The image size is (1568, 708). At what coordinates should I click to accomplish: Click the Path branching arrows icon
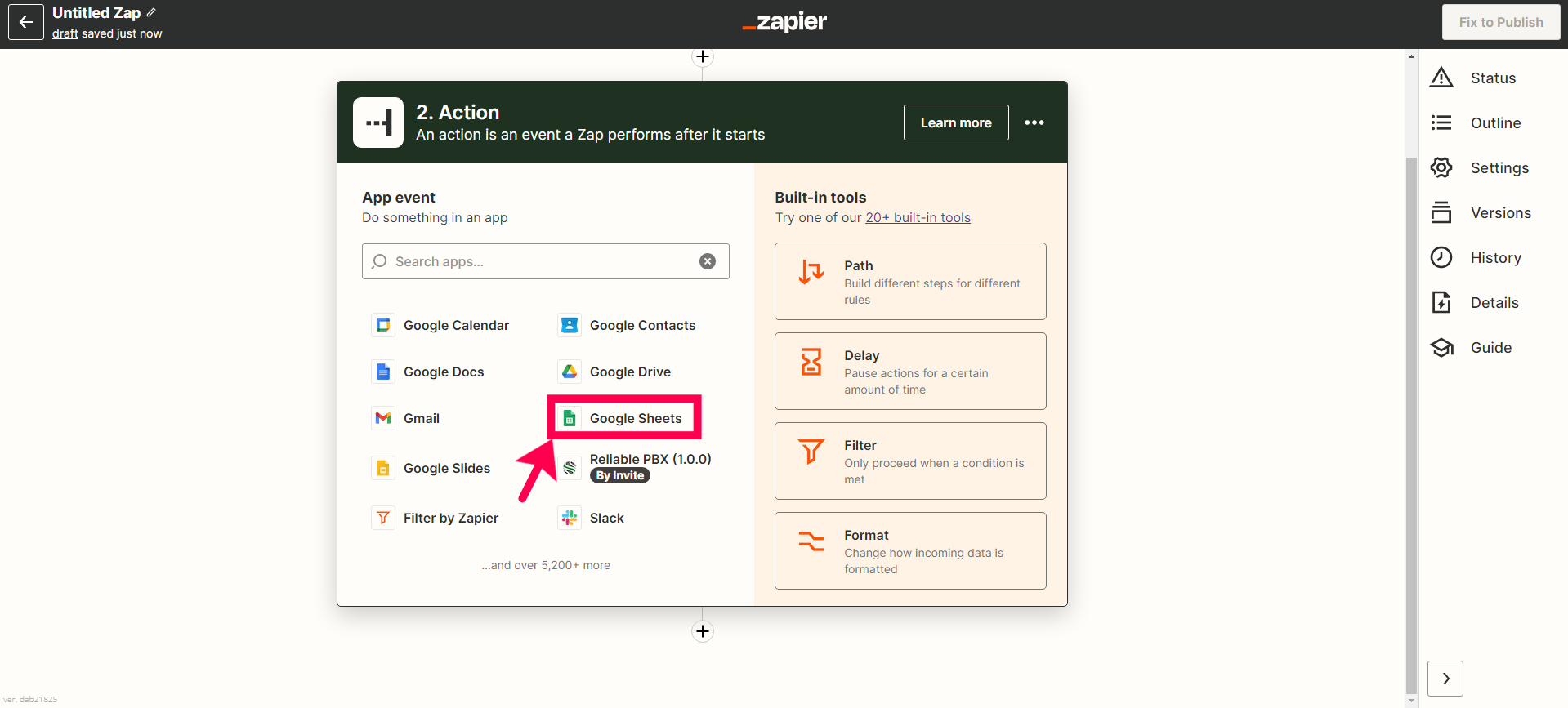point(811,272)
